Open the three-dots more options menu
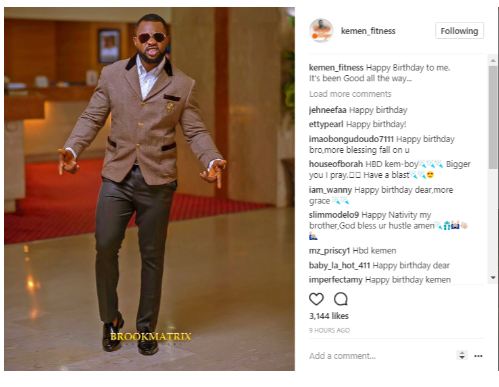 click(x=478, y=356)
